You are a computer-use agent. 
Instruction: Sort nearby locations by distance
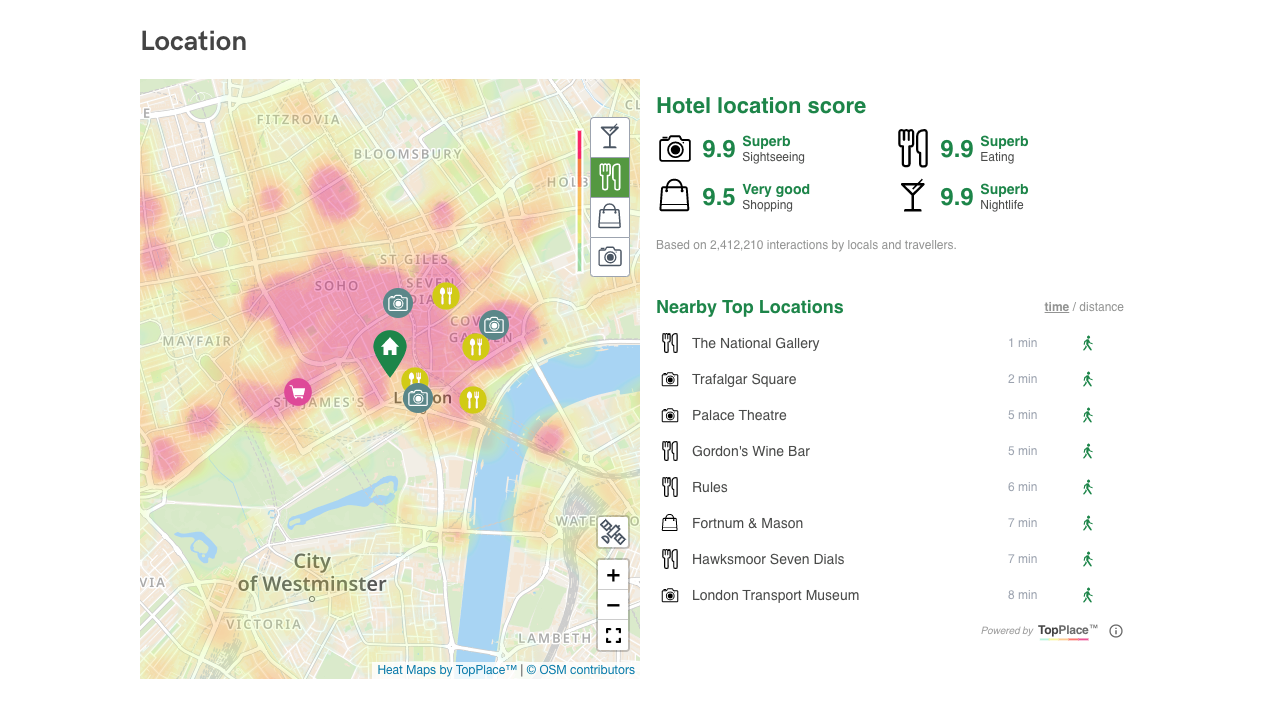tap(1101, 307)
